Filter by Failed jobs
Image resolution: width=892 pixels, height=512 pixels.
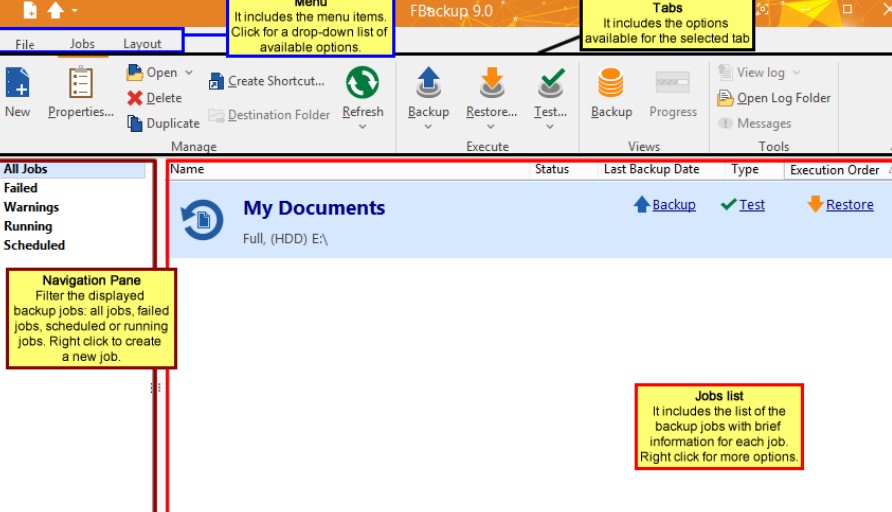20,188
